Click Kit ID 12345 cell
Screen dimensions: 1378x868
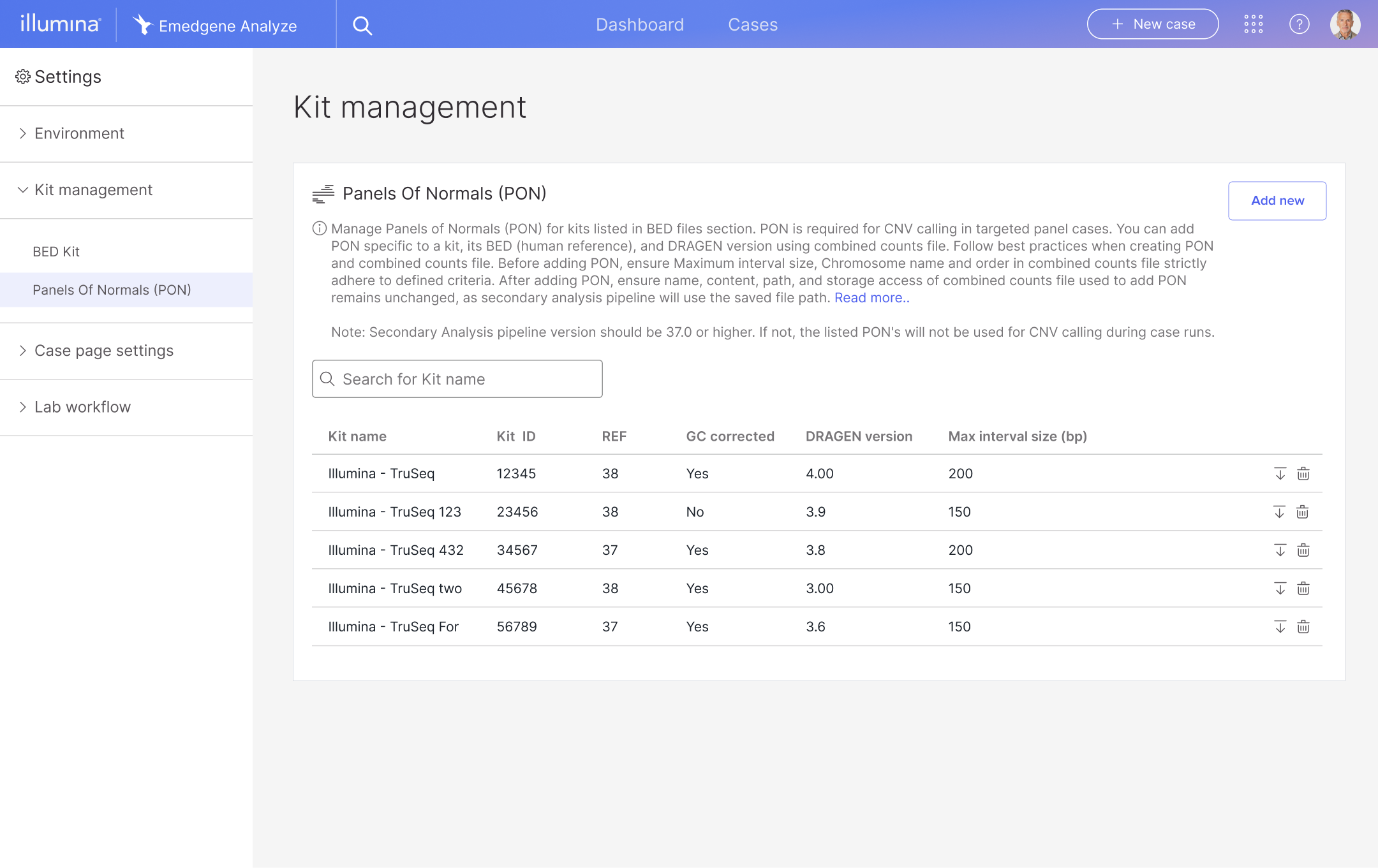coord(516,473)
